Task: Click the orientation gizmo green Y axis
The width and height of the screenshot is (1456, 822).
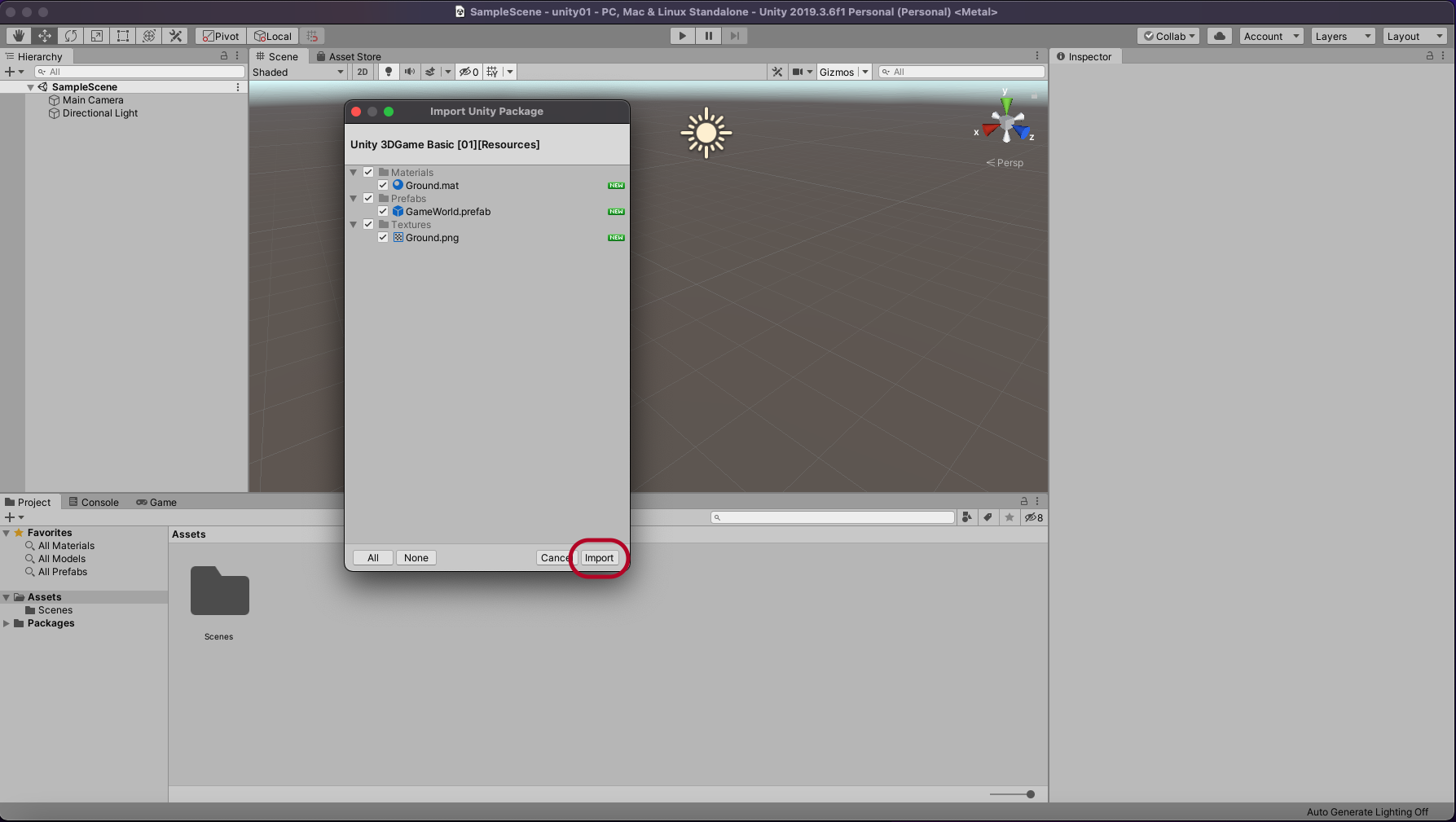Action: [1006, 103]
